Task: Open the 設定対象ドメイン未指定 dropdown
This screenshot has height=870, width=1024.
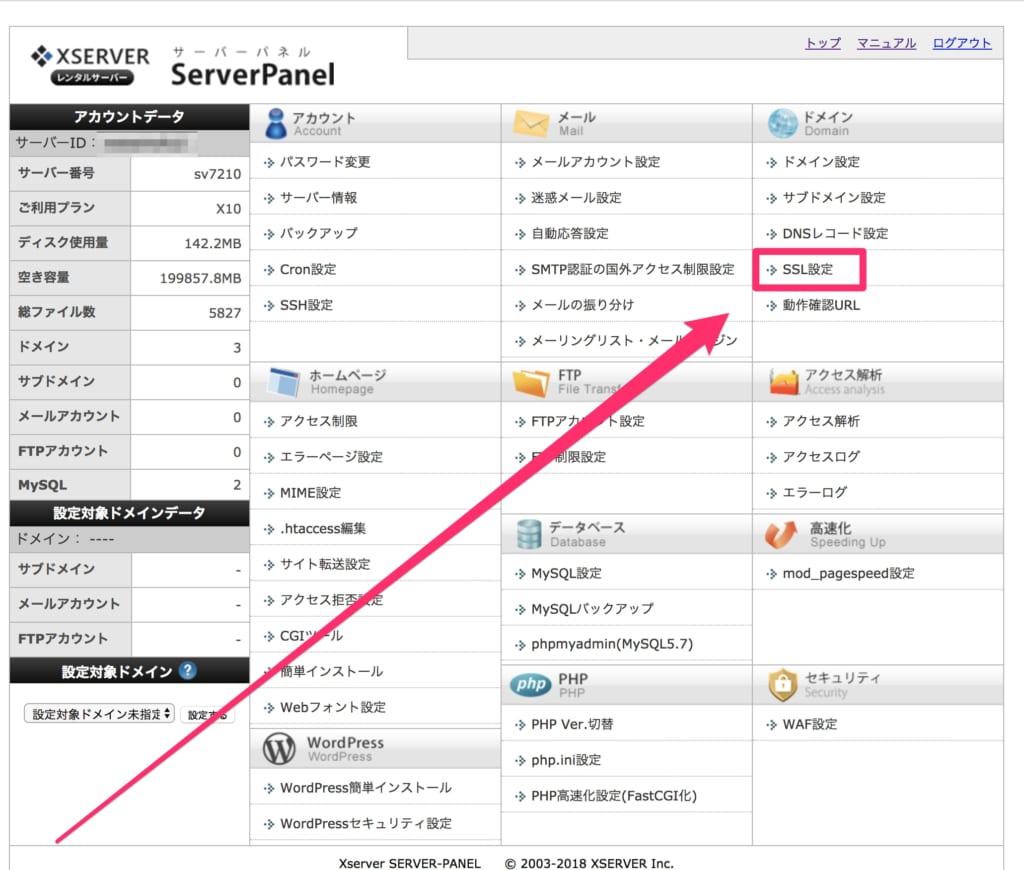Action: click(99, 714)
